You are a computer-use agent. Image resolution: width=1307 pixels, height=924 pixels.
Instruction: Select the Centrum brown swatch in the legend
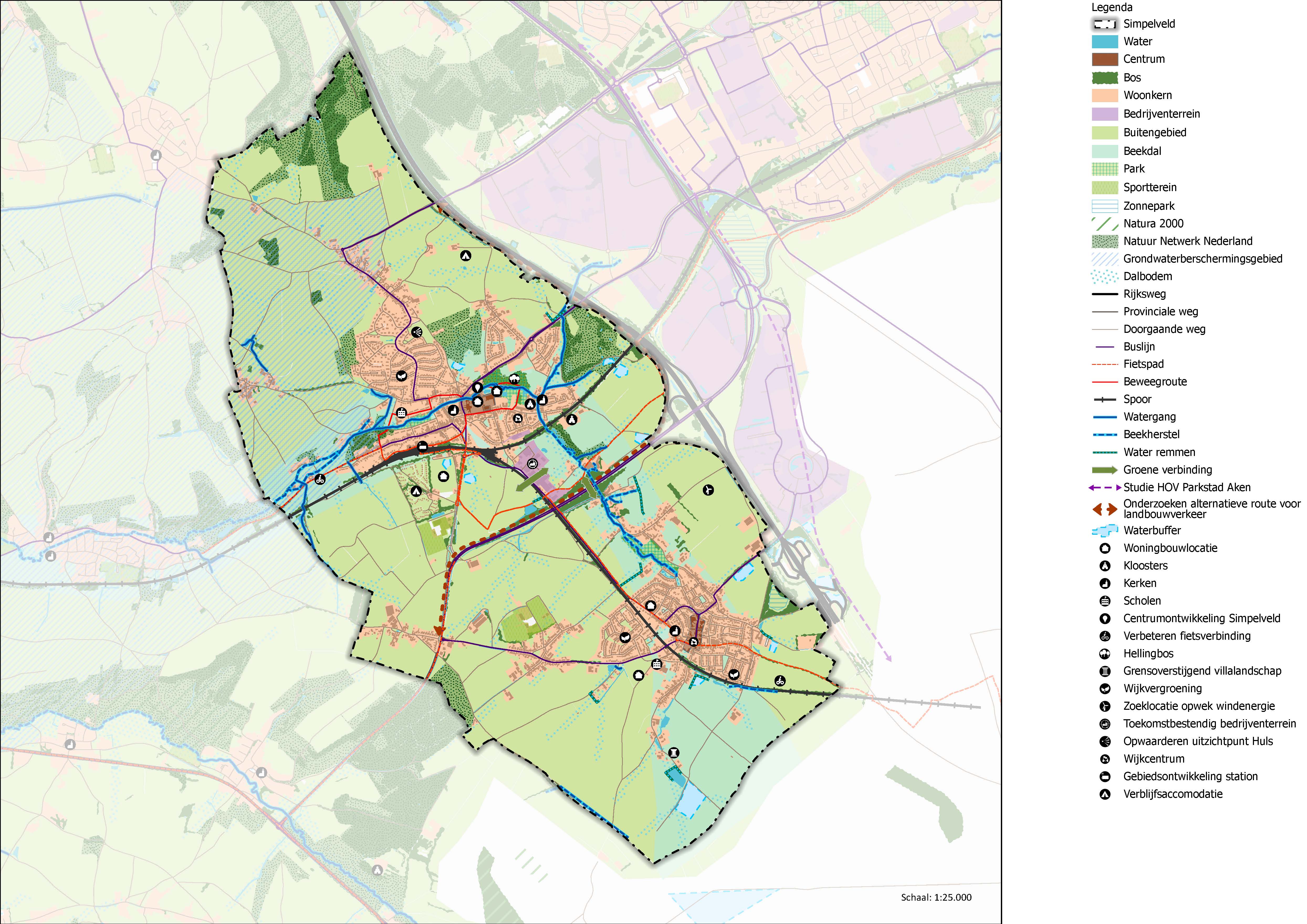pos(1104,59)
